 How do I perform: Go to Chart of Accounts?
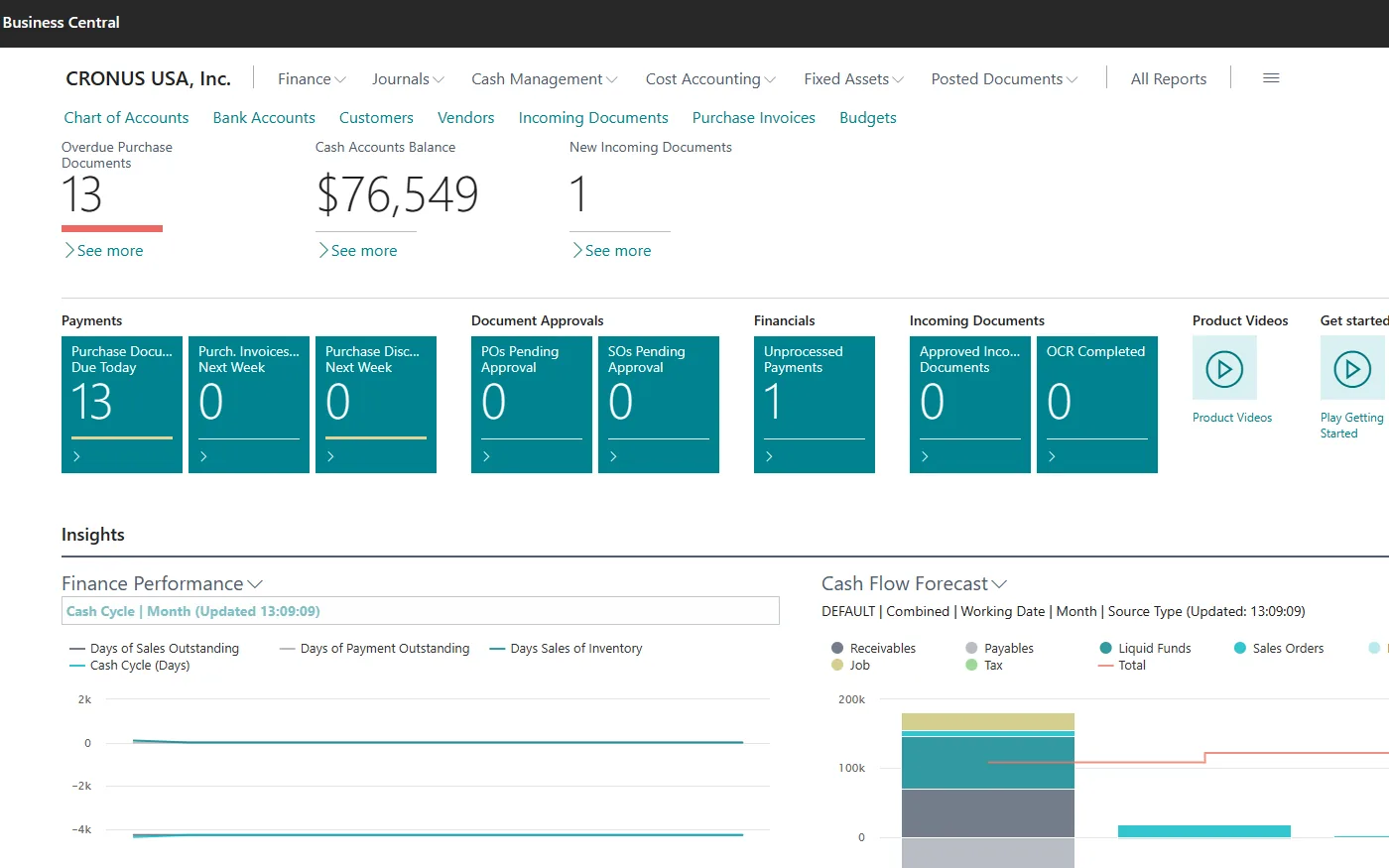pyautogui.click(x=126, y=117)
